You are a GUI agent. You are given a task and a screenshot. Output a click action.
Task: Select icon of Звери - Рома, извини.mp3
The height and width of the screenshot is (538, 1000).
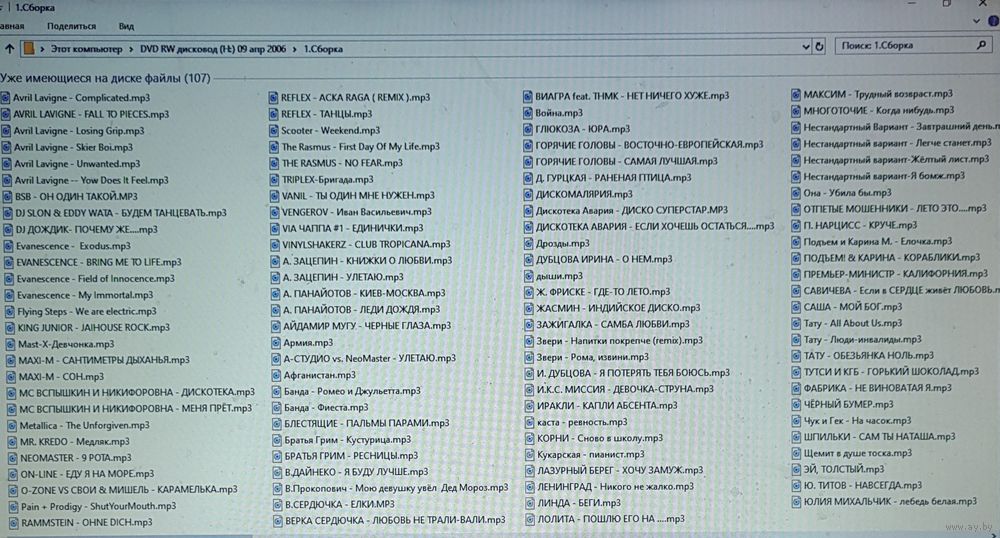pyautogui.click(x=529, y=358)
